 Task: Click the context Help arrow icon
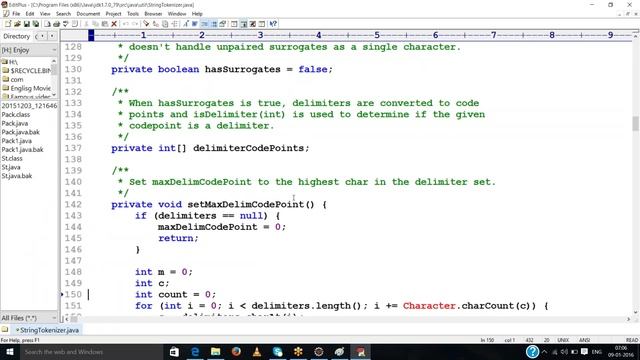click(273, 24)
